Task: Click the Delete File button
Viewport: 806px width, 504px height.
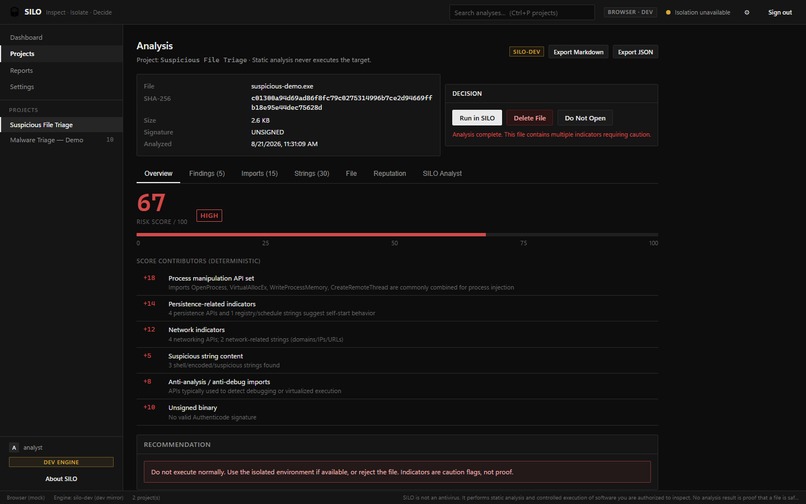Action: (529, 118)
